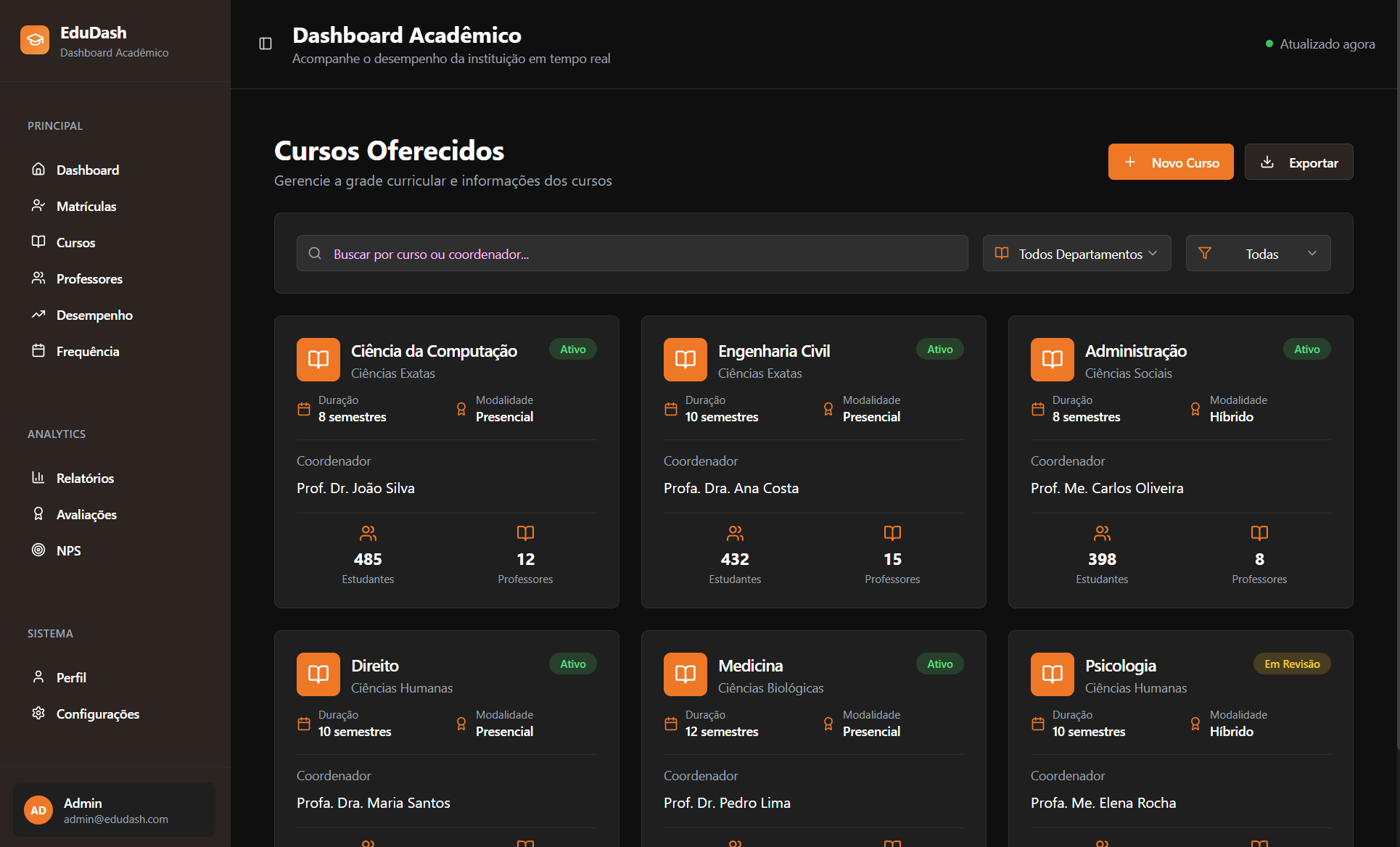
Task: Click the Exportar button
Action: [x=1298, y=162]
